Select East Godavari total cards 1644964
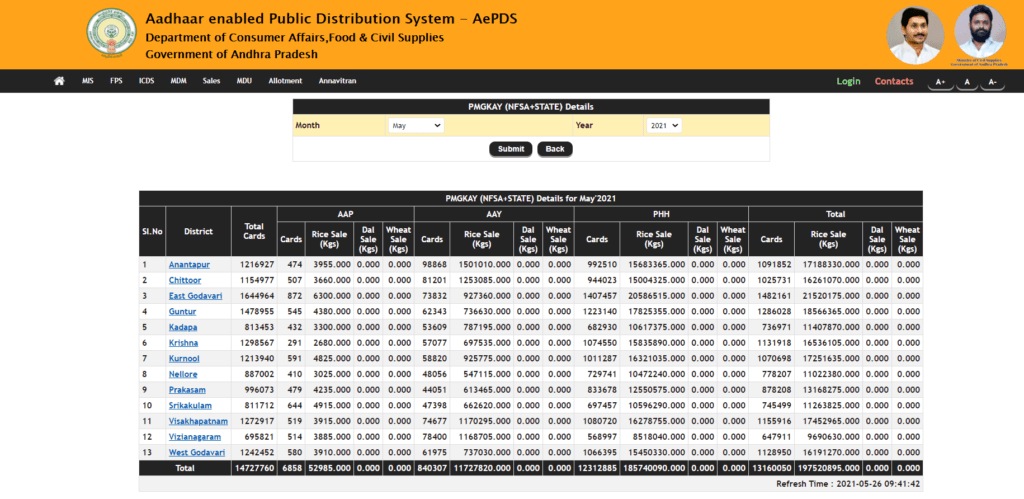The height and width of the screenshot is (499, 1024). coord(257,296)
